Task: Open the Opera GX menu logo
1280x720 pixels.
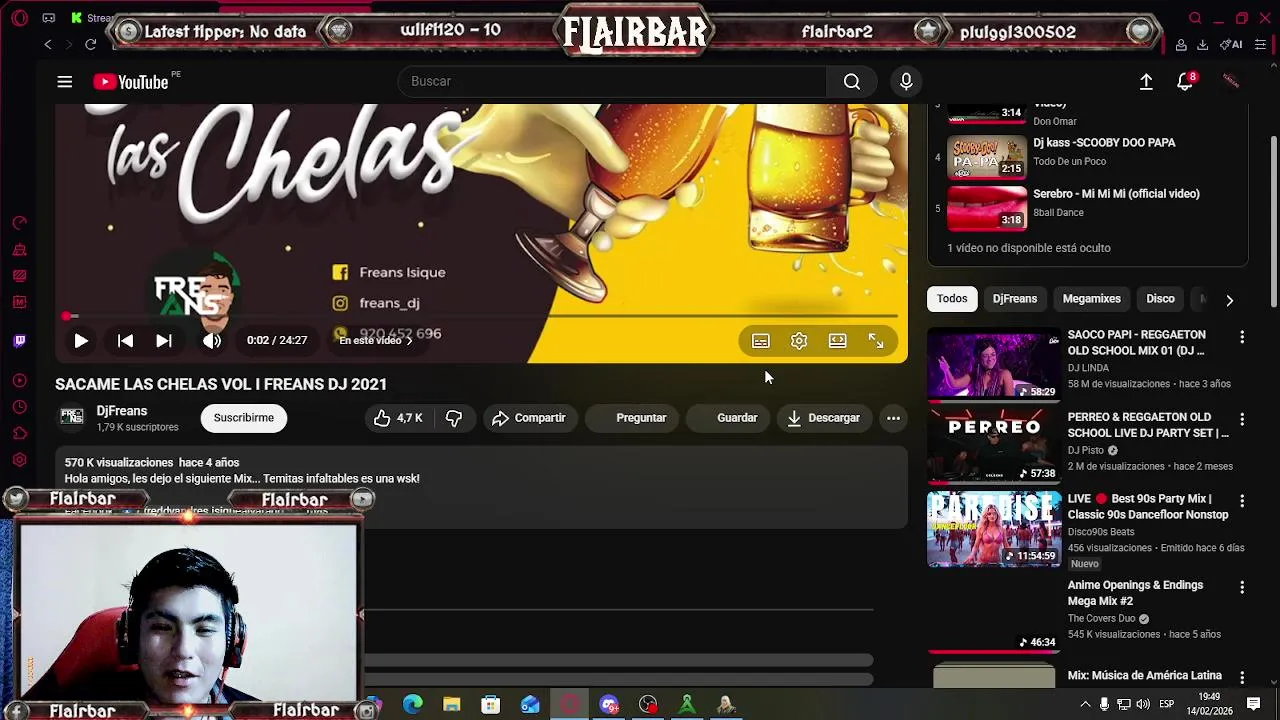Action: pyautogui.click(x=19, y=18)
